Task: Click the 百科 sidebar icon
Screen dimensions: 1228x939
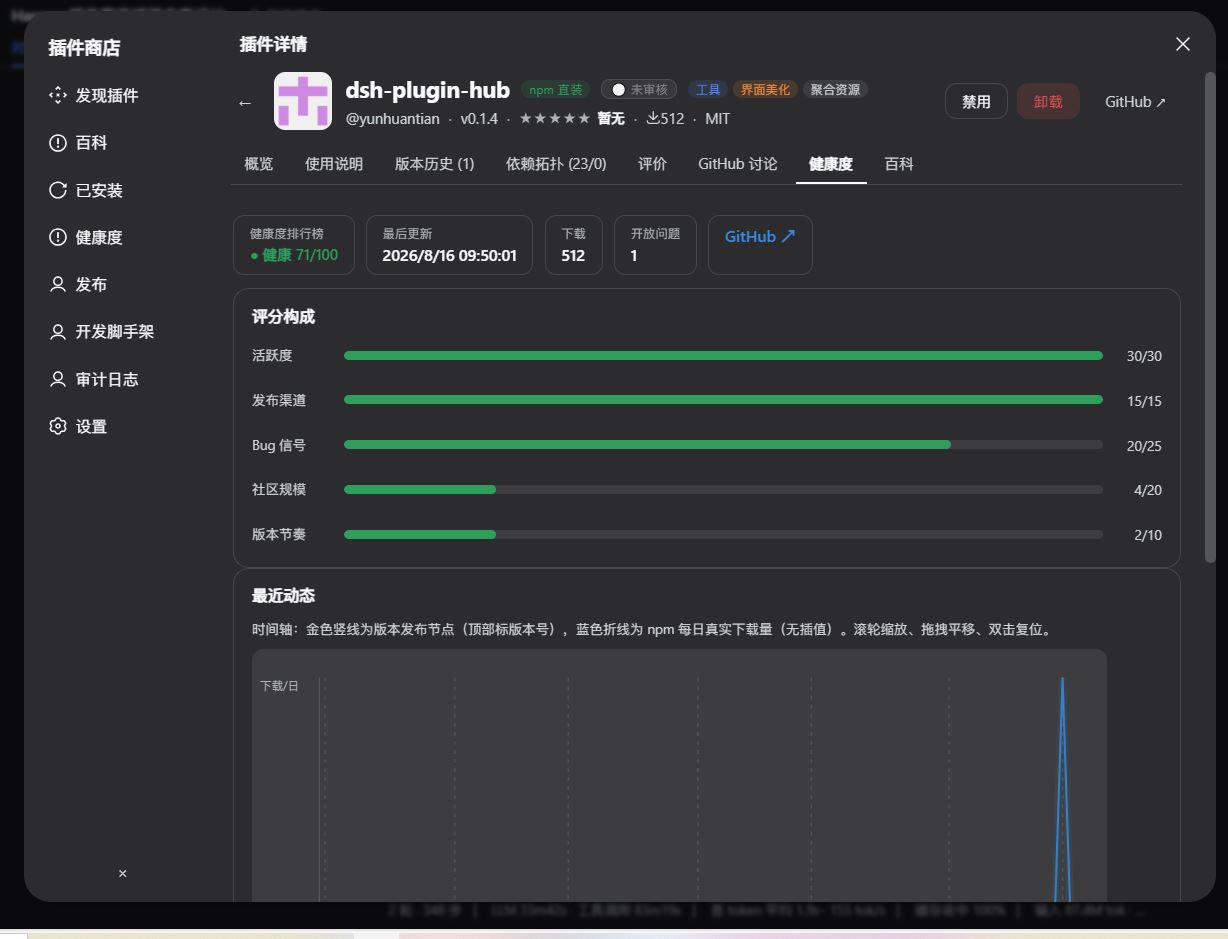Action: pyautogui.click(x=58, y=143)
